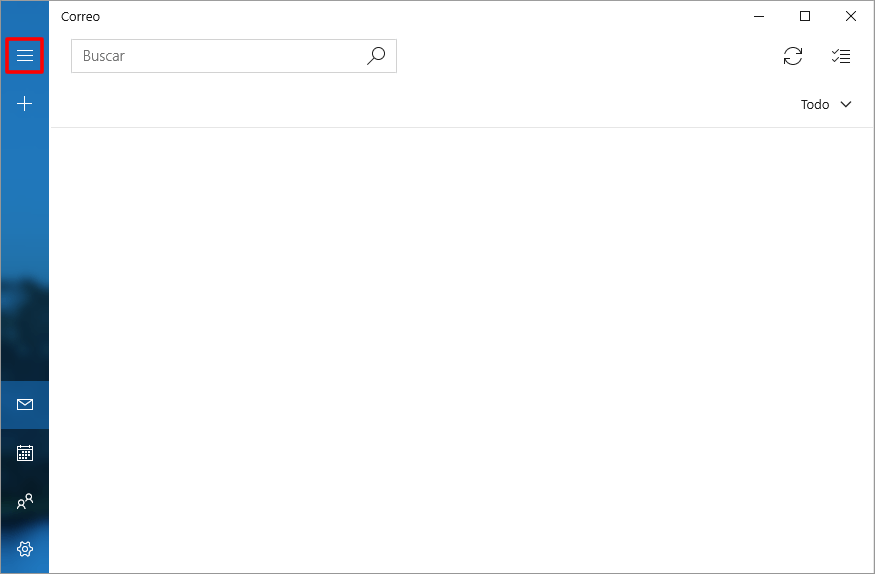Image resolution: width=875 pixels, height=574 pixels.
Task: Click the Buscar placeholder text
Action: [x=104, y=56]
